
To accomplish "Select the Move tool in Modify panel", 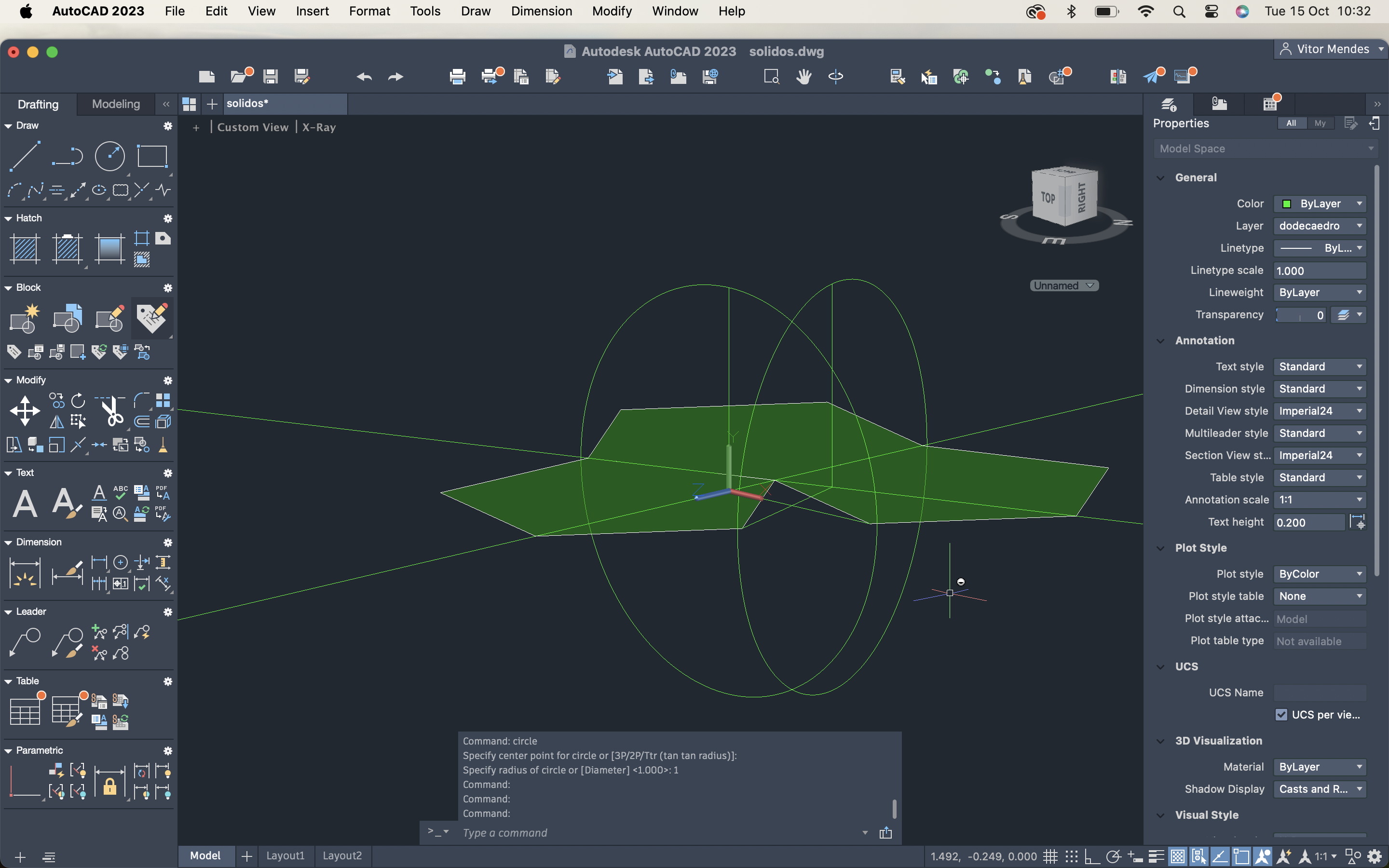I will 25,411.
